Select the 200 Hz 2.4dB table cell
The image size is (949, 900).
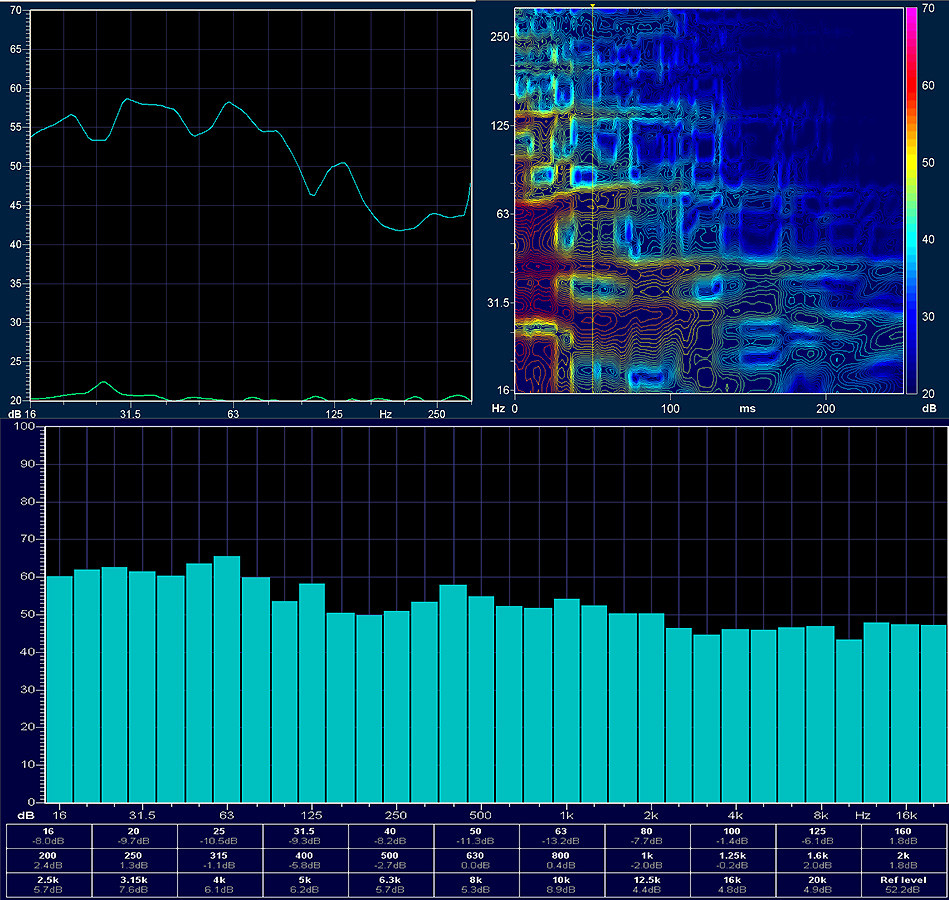tap(48, 860)
